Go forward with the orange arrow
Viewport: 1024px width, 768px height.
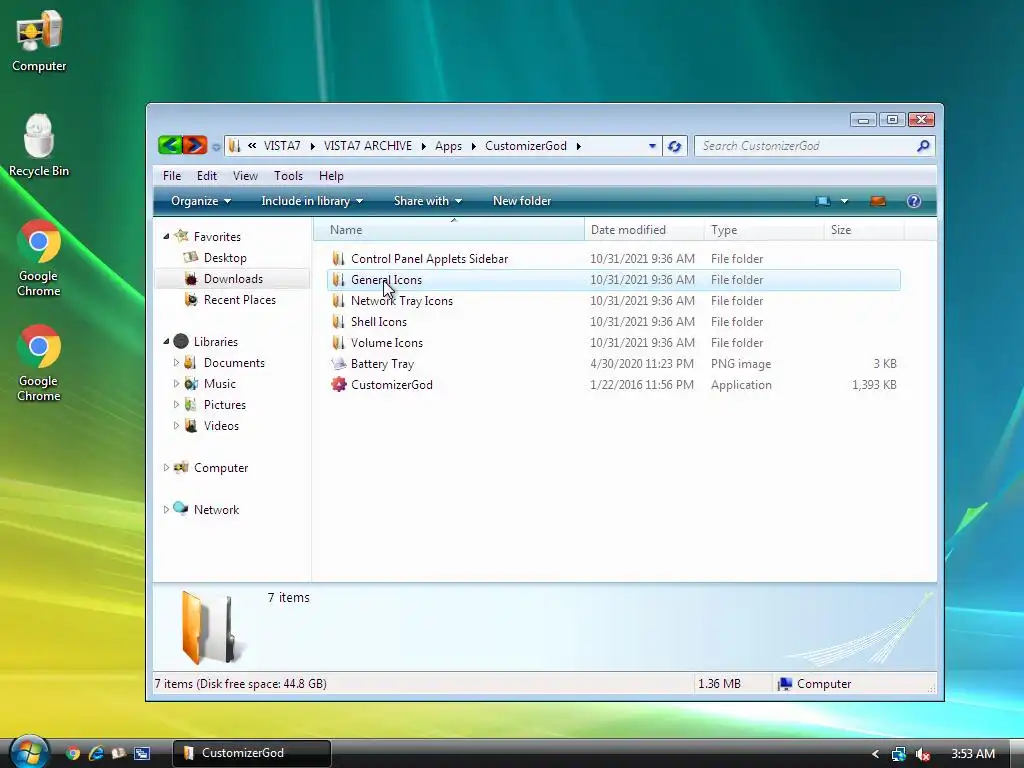[195, 145]
